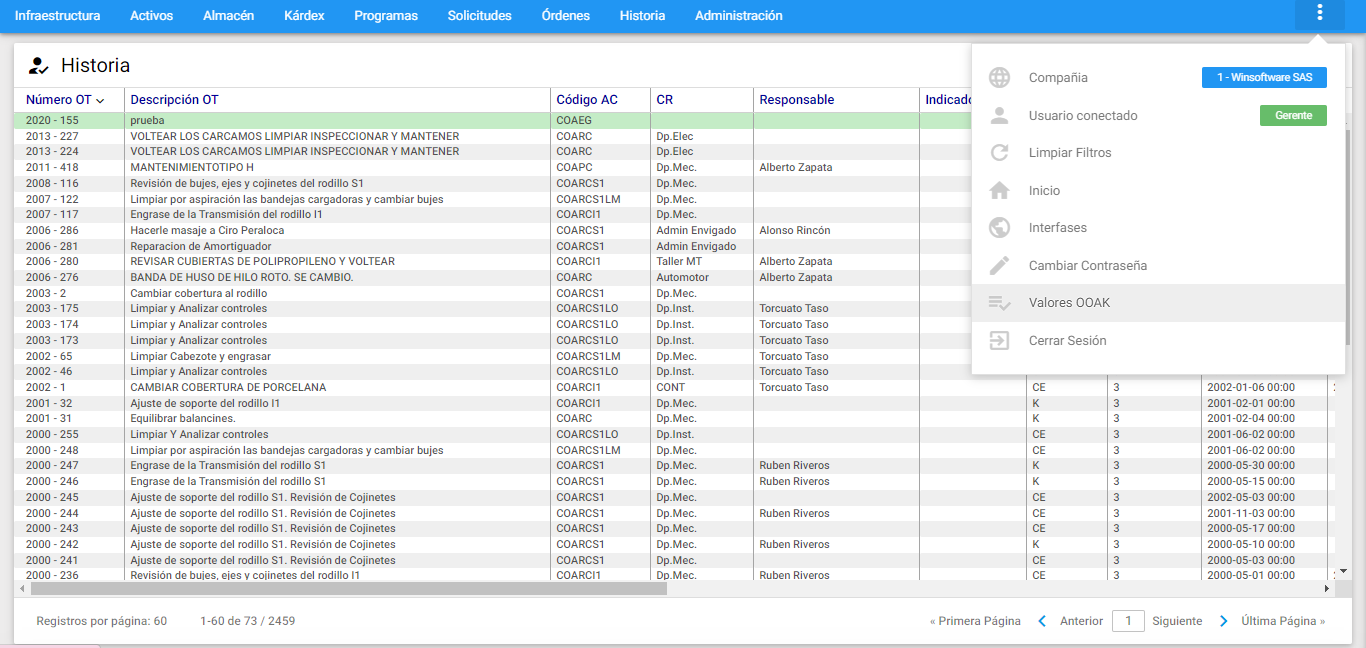Screen dimensions: 1366x648
Task: Jump to Primera Página
Action: point(975,621)
